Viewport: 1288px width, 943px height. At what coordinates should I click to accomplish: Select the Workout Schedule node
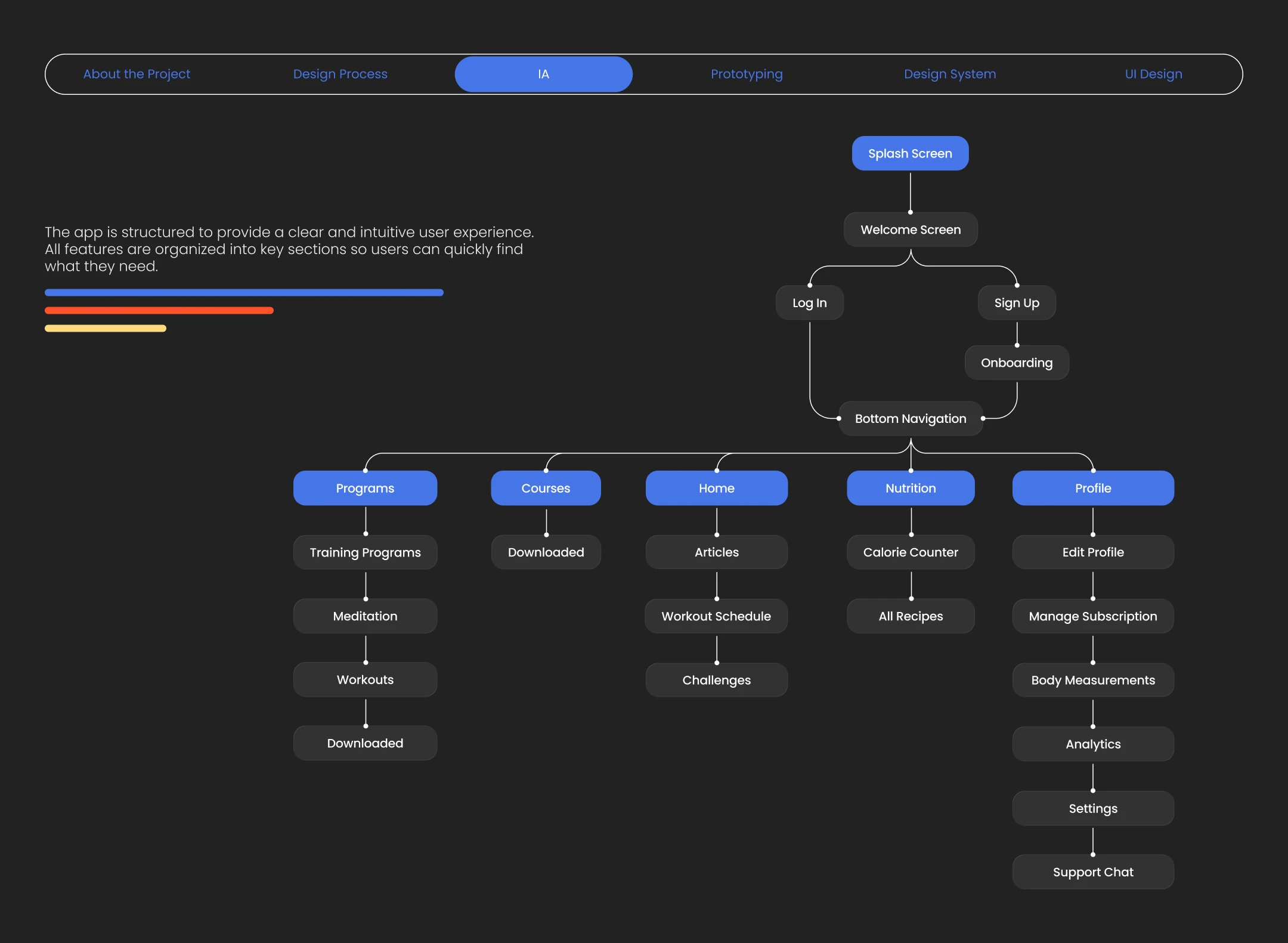pos(716,616)
